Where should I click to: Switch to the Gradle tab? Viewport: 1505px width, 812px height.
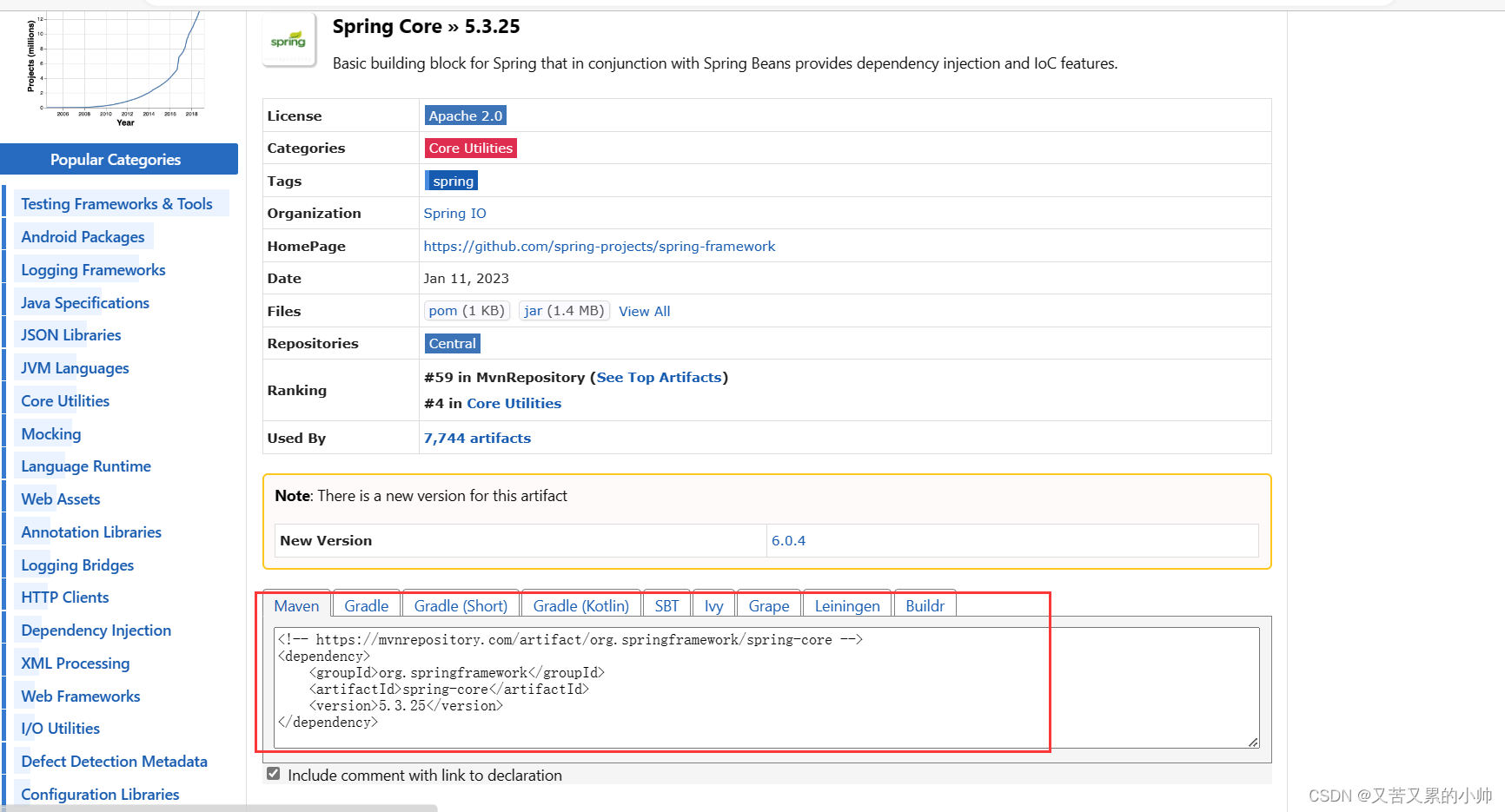point(367,605)
